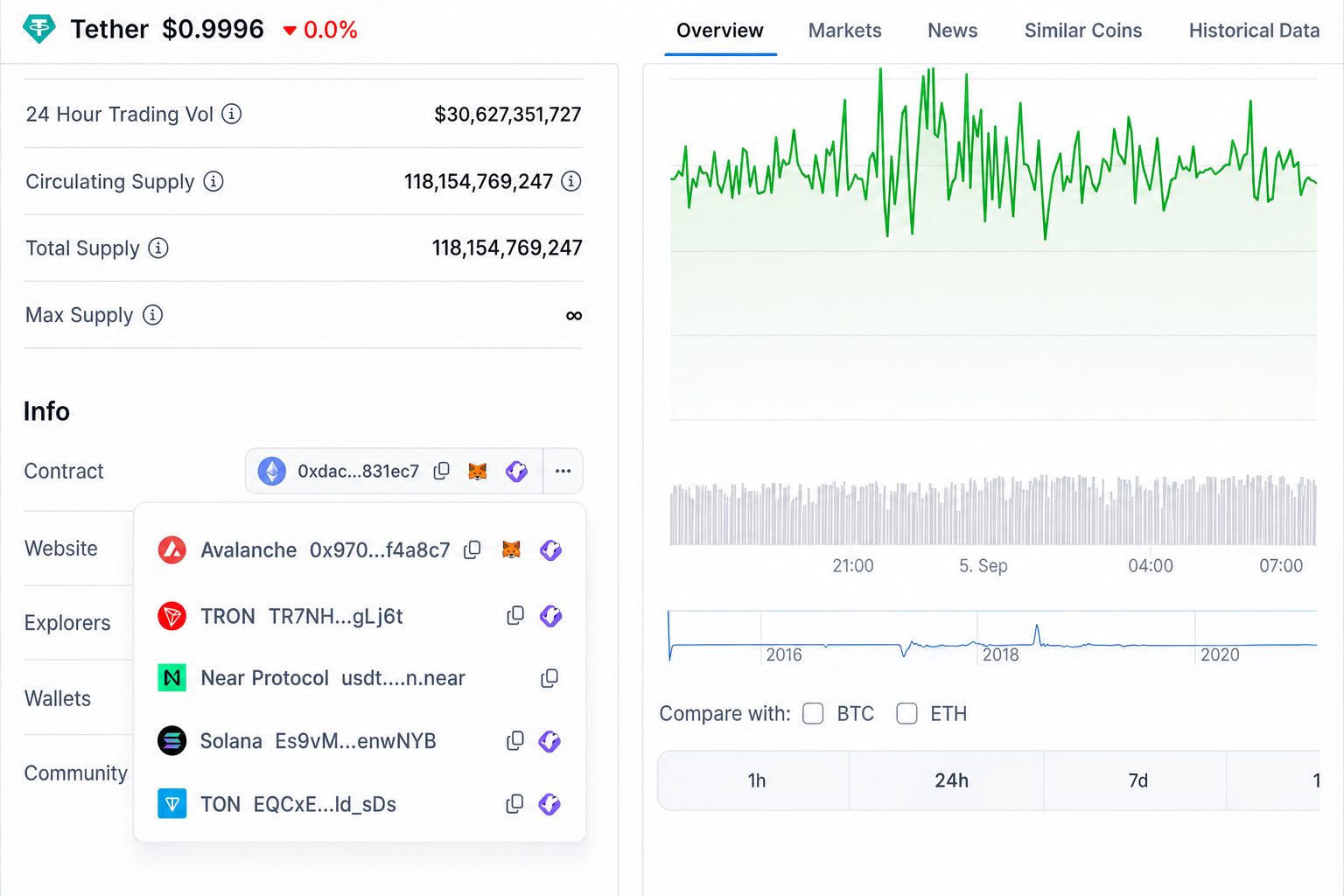Screen dimensions: 1344x896
Task: Click the Near Protocol logo
Action: tap(171, 678)
